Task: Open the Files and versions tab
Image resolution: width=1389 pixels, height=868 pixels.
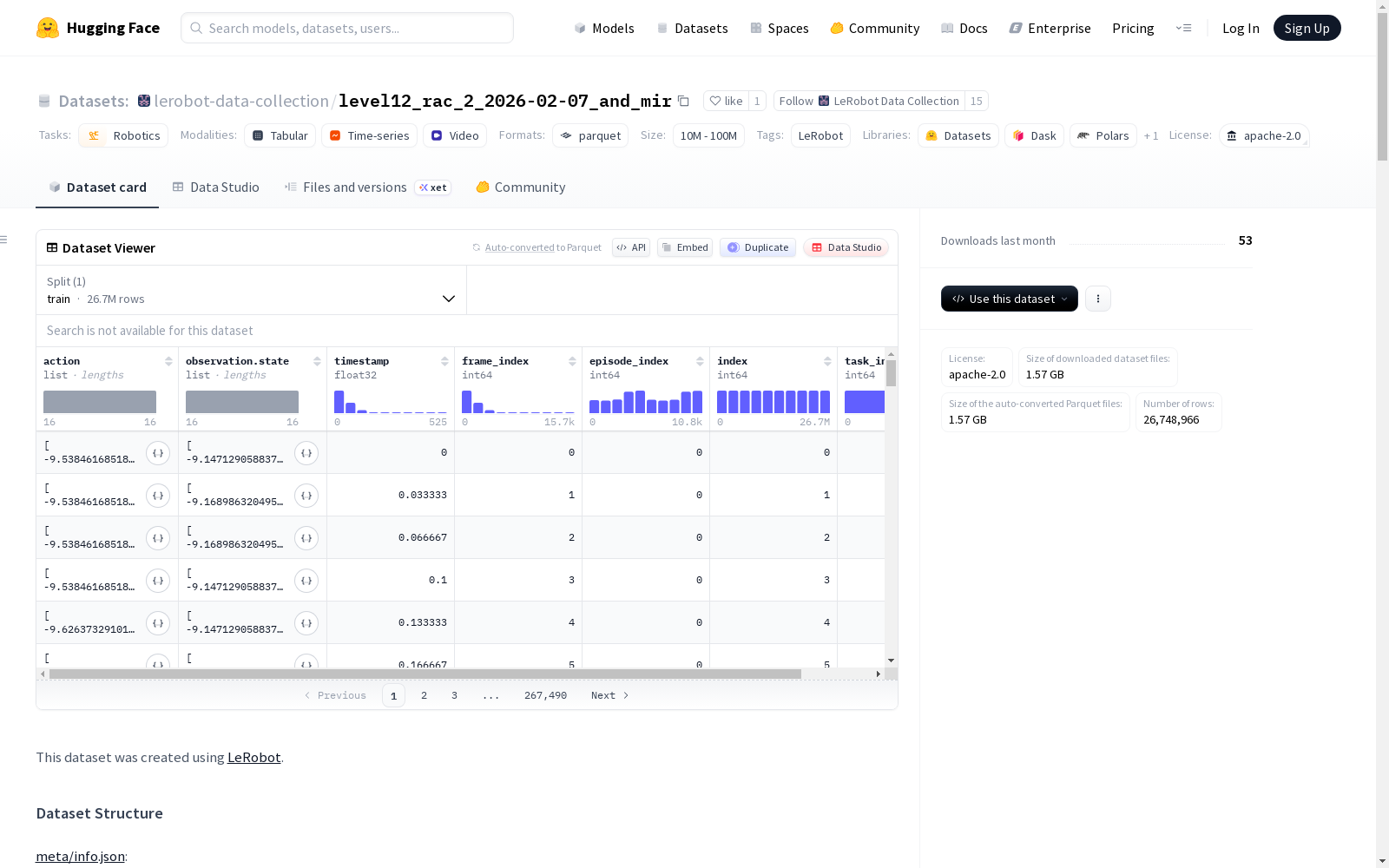Action: pos(367,187)
